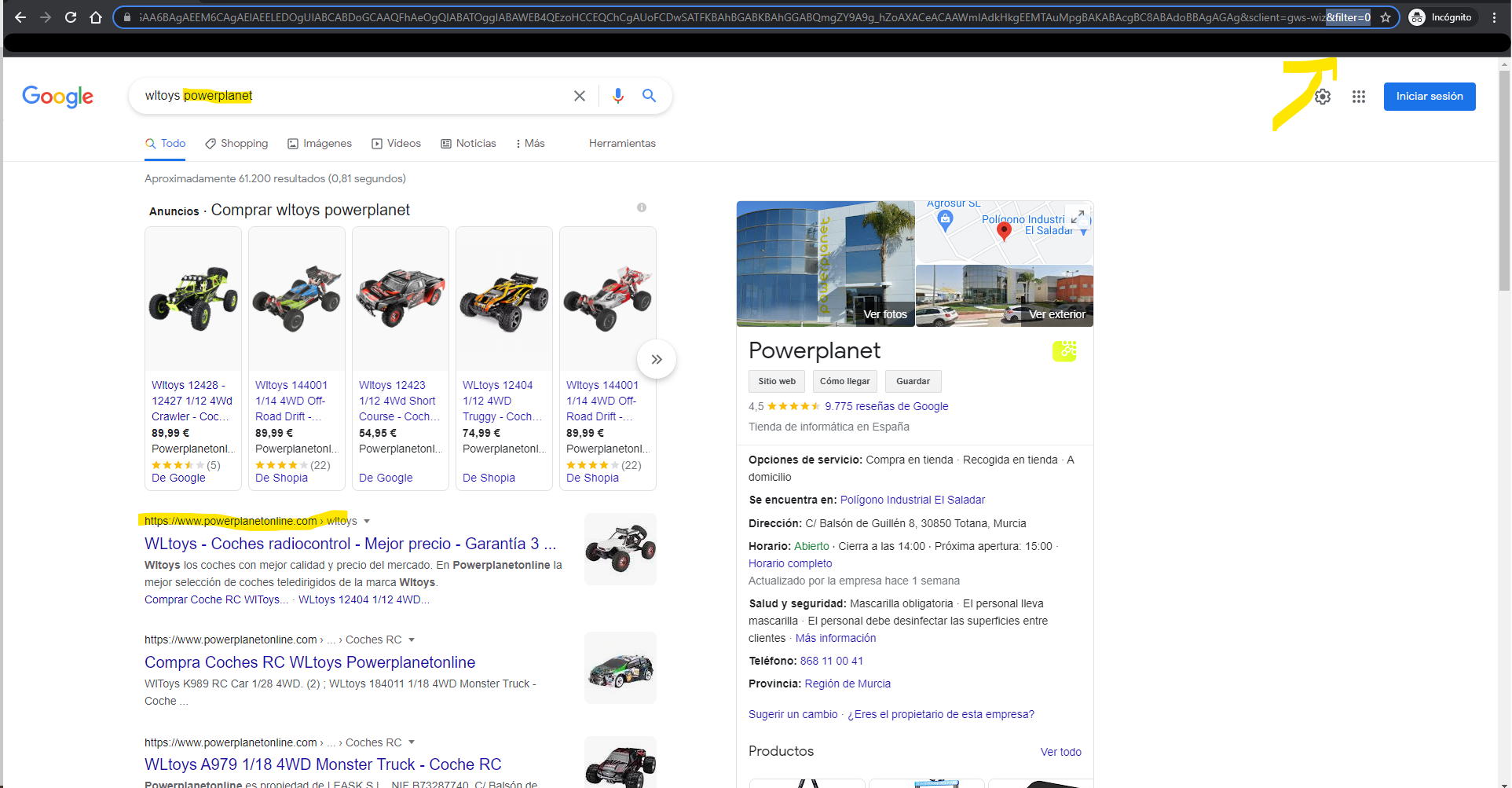Expand dropdown arrow of the third result's Coches RC breadcrumb
Screen dimensions: 1512x788
(x=412, y=742)
